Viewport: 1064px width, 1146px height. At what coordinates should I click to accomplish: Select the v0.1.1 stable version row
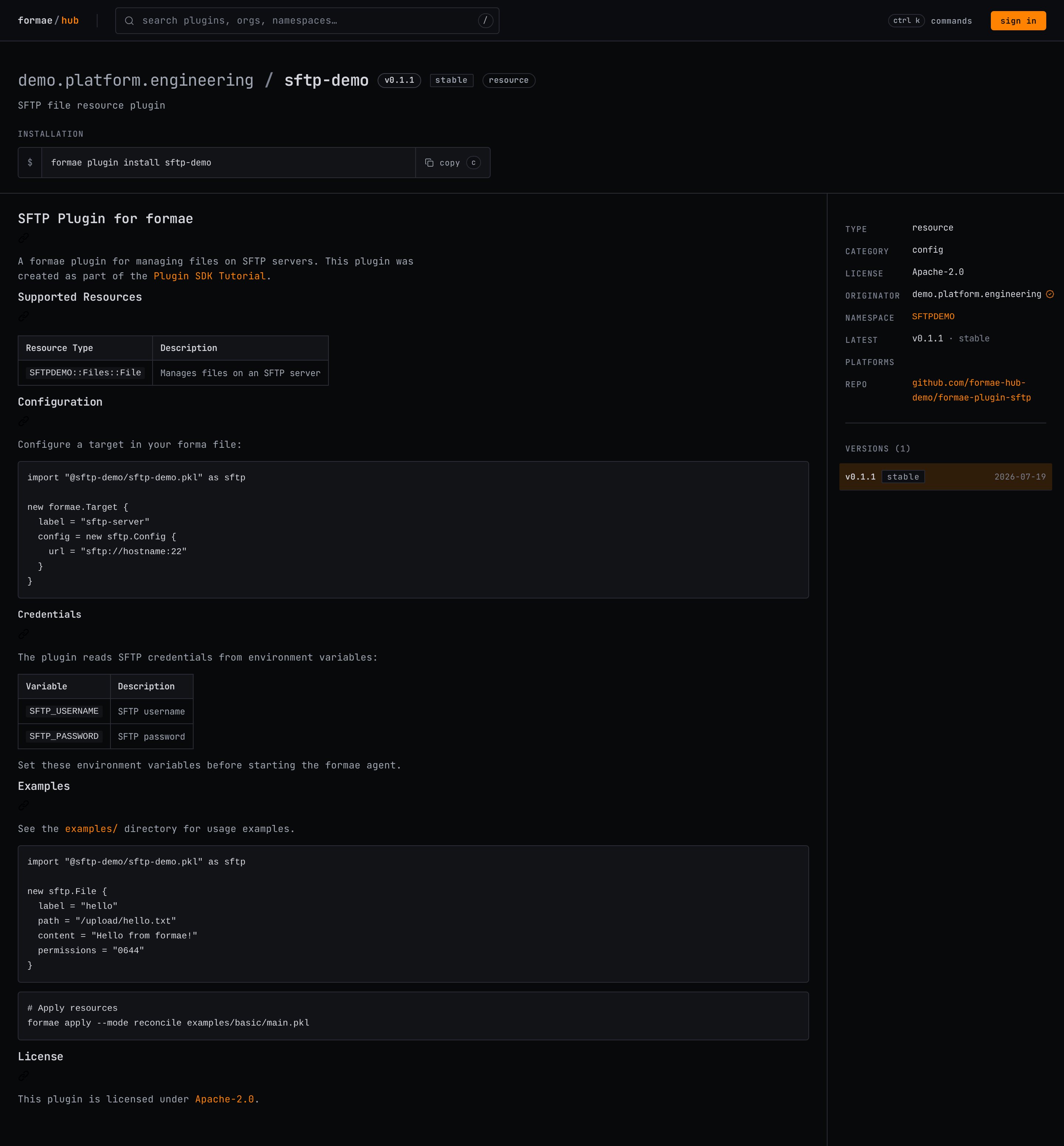945,477
